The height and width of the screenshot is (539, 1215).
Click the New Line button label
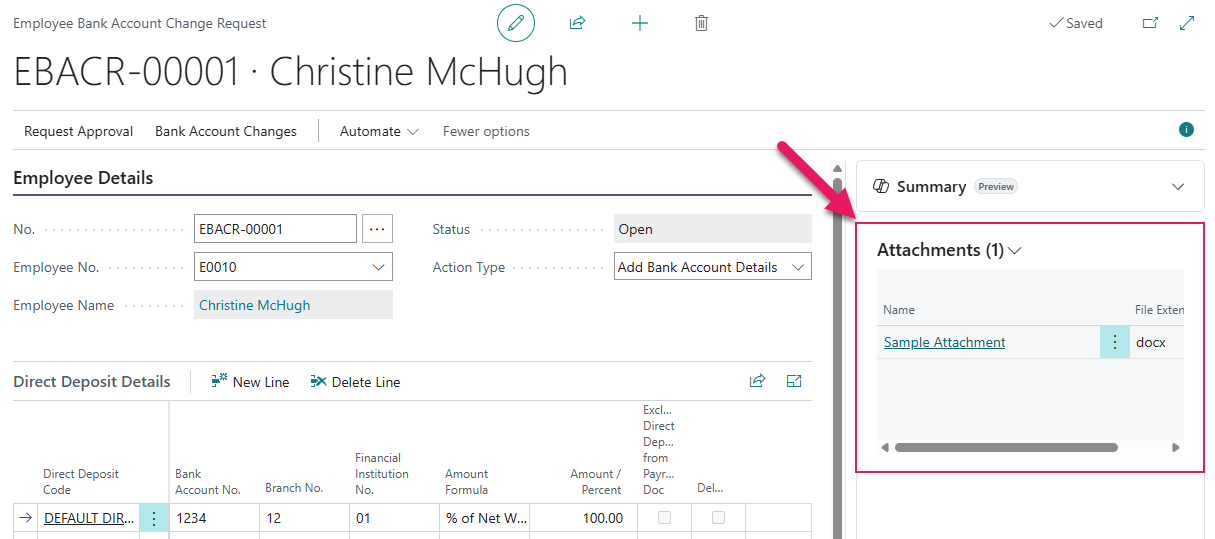click(x=261, y=382)
